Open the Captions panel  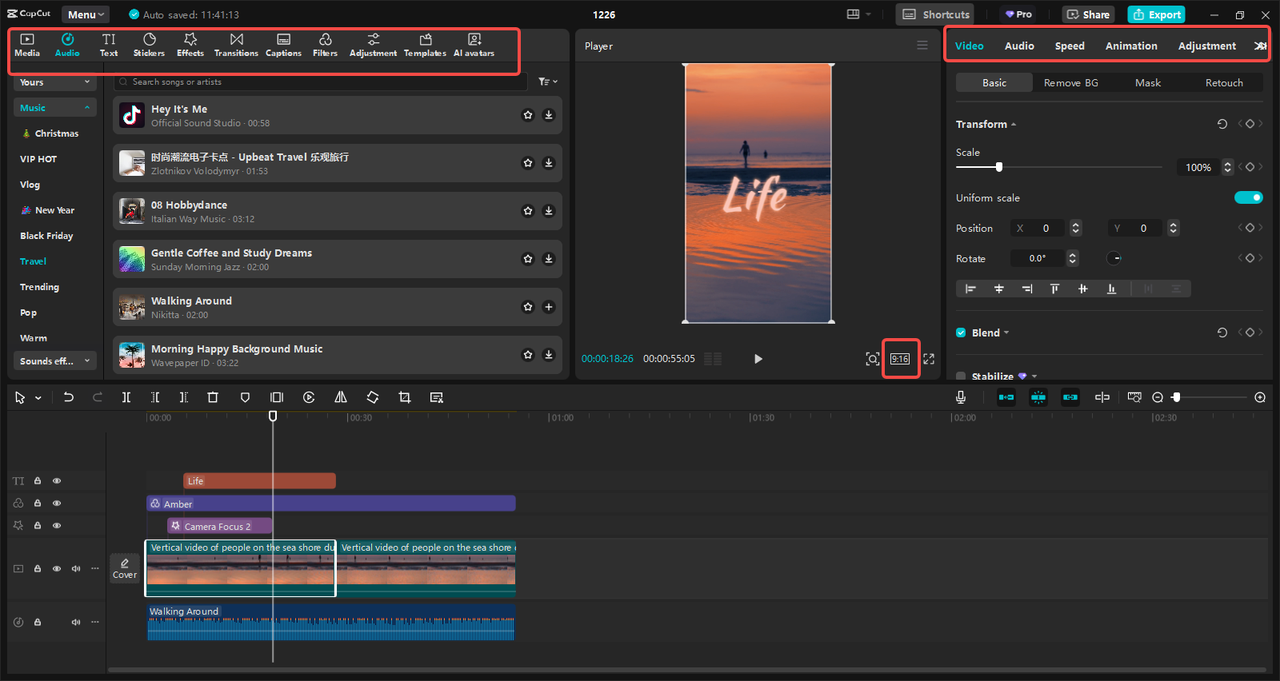[x=284, y=45]
